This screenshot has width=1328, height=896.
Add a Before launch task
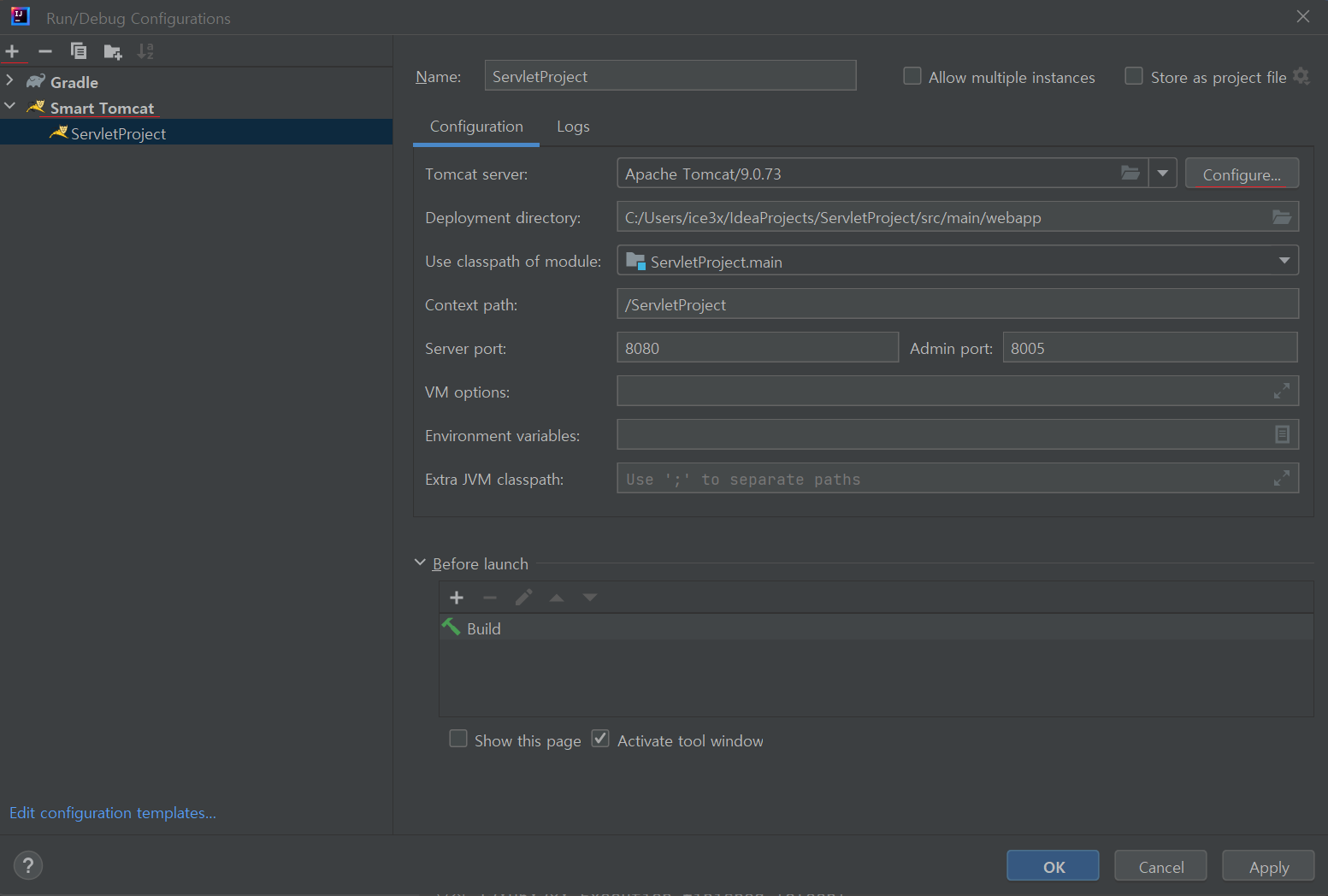pyautogui.click(x=457, y=598)
